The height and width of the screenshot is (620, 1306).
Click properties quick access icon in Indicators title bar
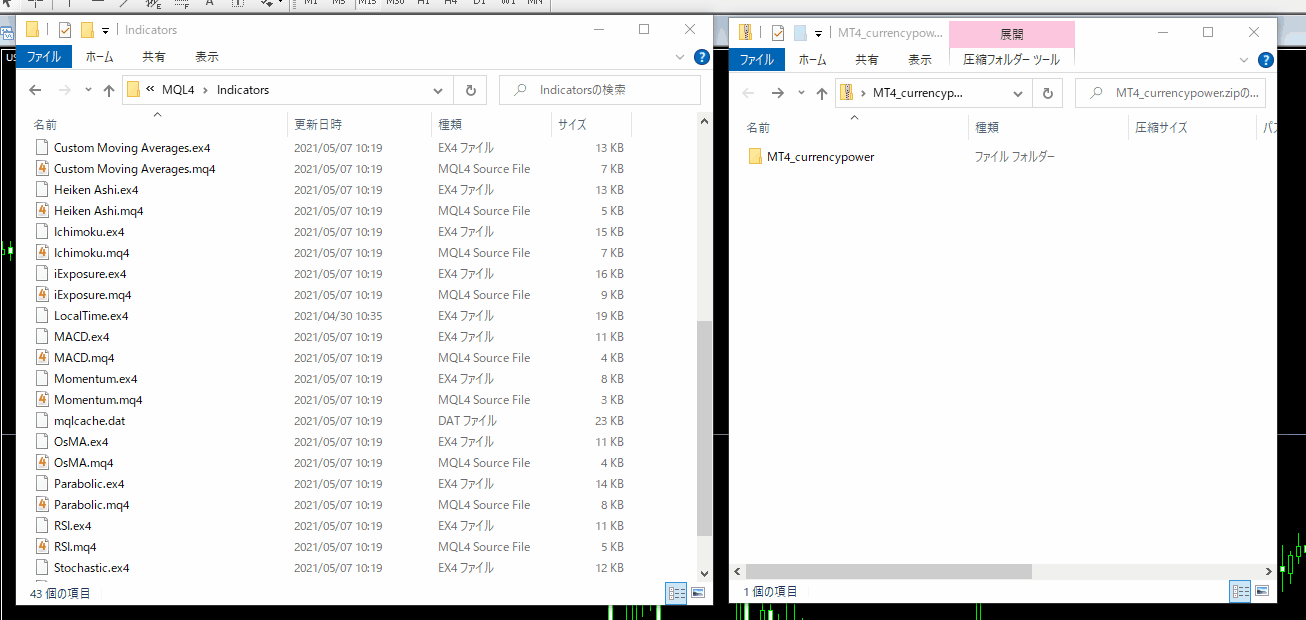65,30
